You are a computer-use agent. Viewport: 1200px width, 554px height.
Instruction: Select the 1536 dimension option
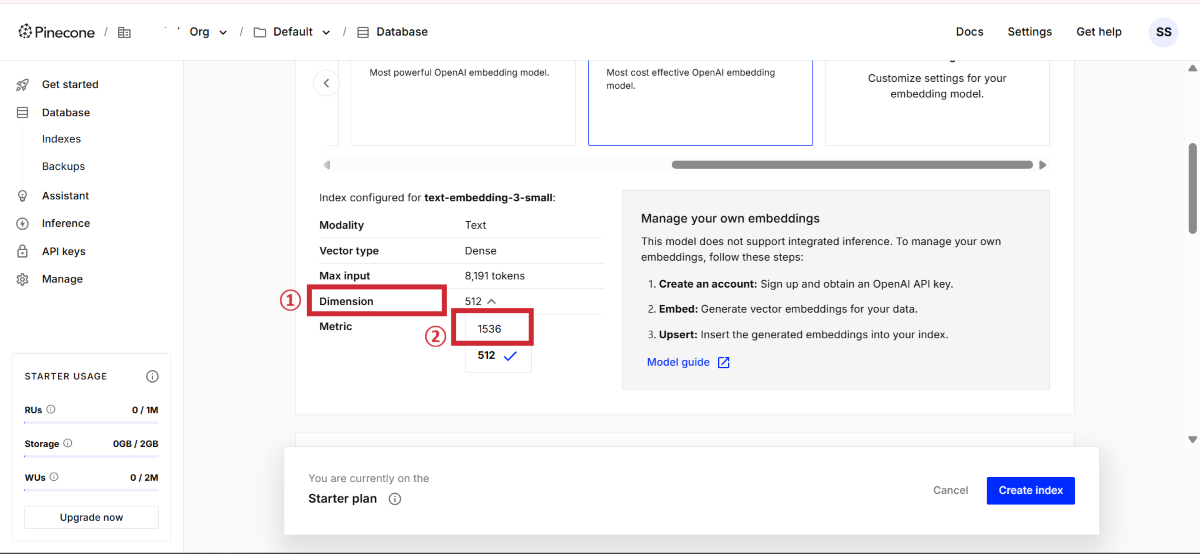[490, 329]
